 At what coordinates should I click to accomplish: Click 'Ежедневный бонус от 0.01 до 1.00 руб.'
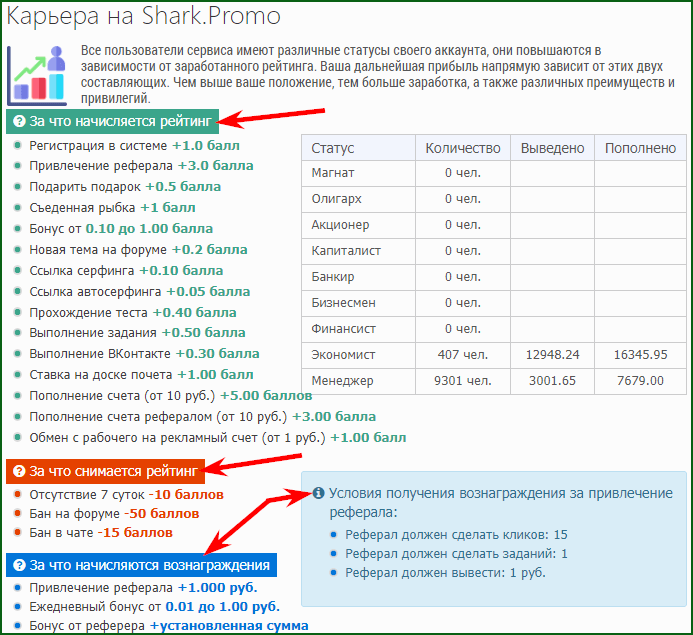(x=155, y=607)
